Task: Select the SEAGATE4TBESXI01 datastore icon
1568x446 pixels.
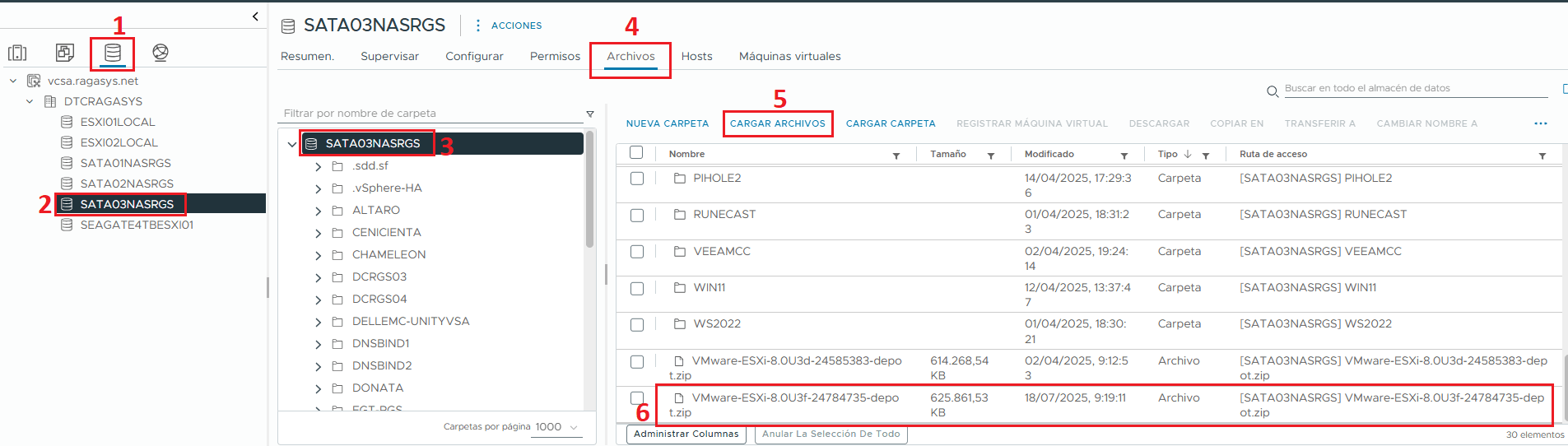Action: 67,225
